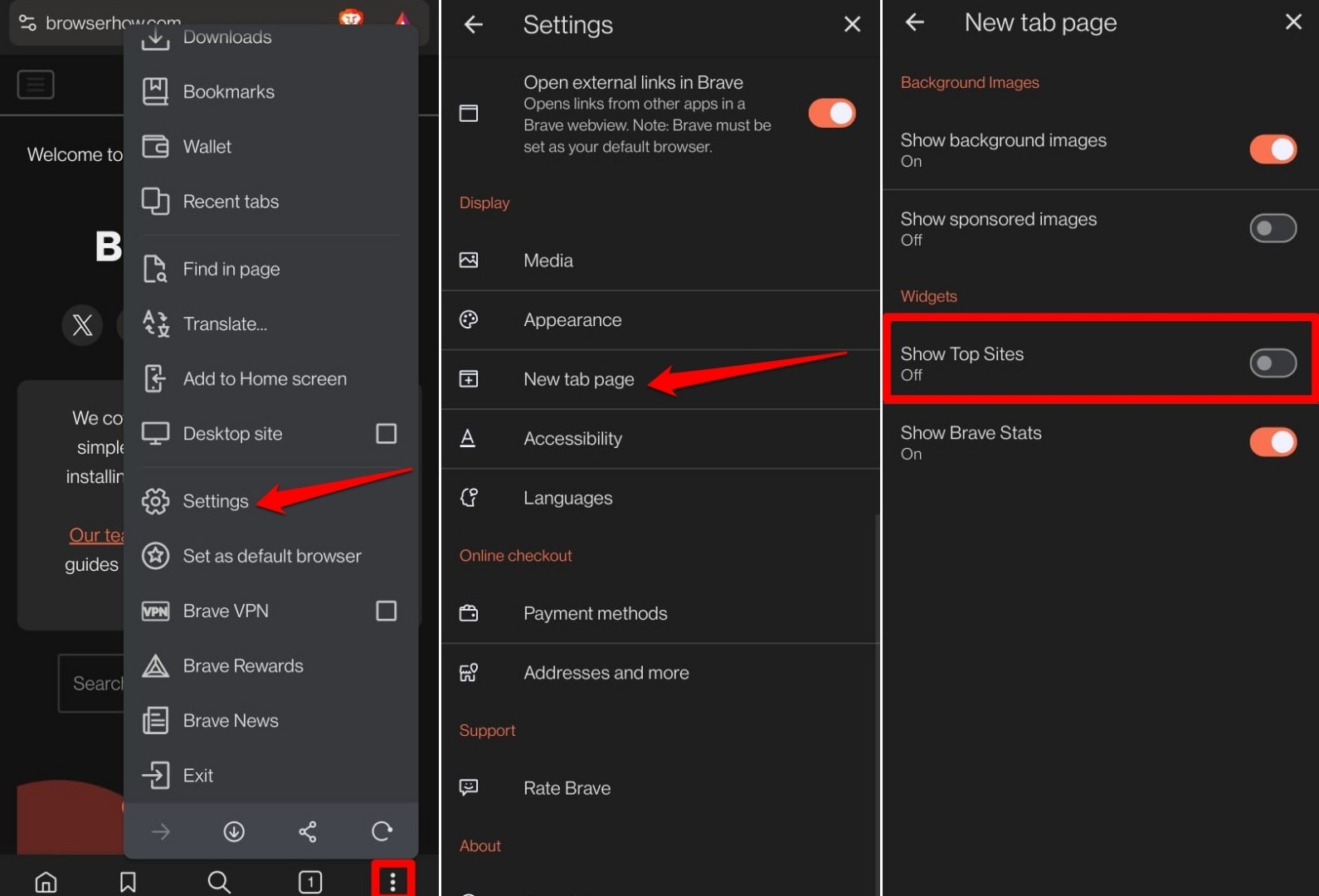Click the Payment methods wallet icon
Image resolution: width=1319 pixels, height=896 pixels.
click(469, 613)
